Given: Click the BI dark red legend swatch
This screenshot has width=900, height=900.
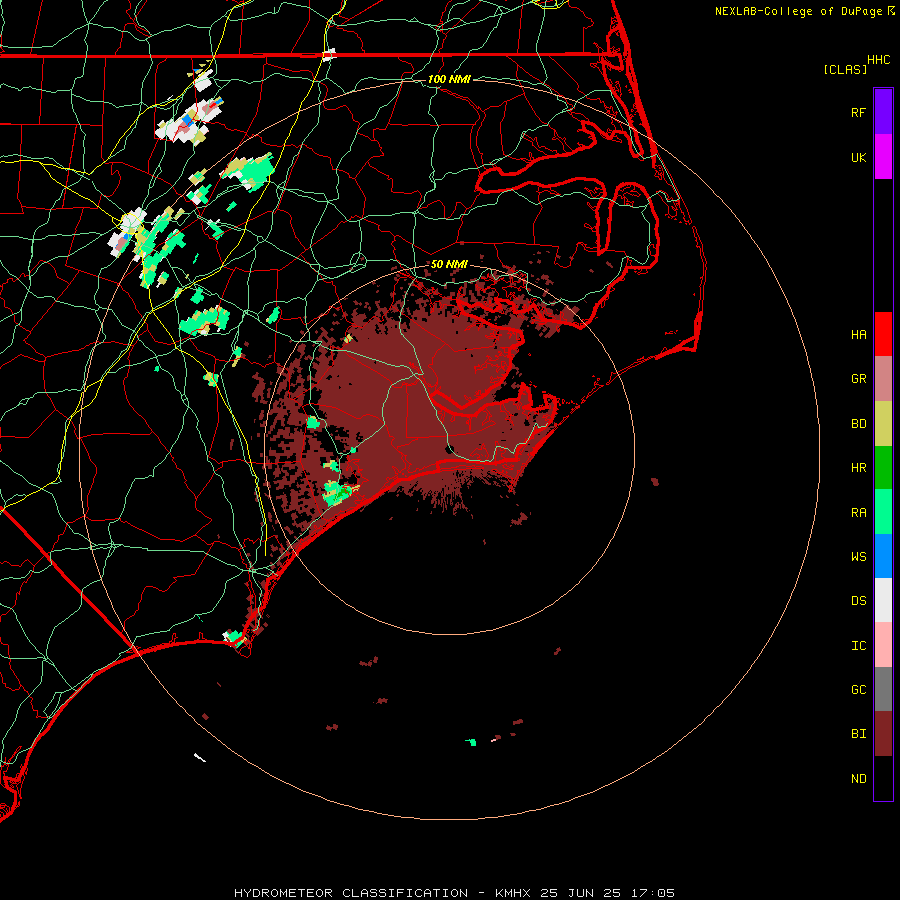Looking at the screenshot, I should (x=883, y=734).
